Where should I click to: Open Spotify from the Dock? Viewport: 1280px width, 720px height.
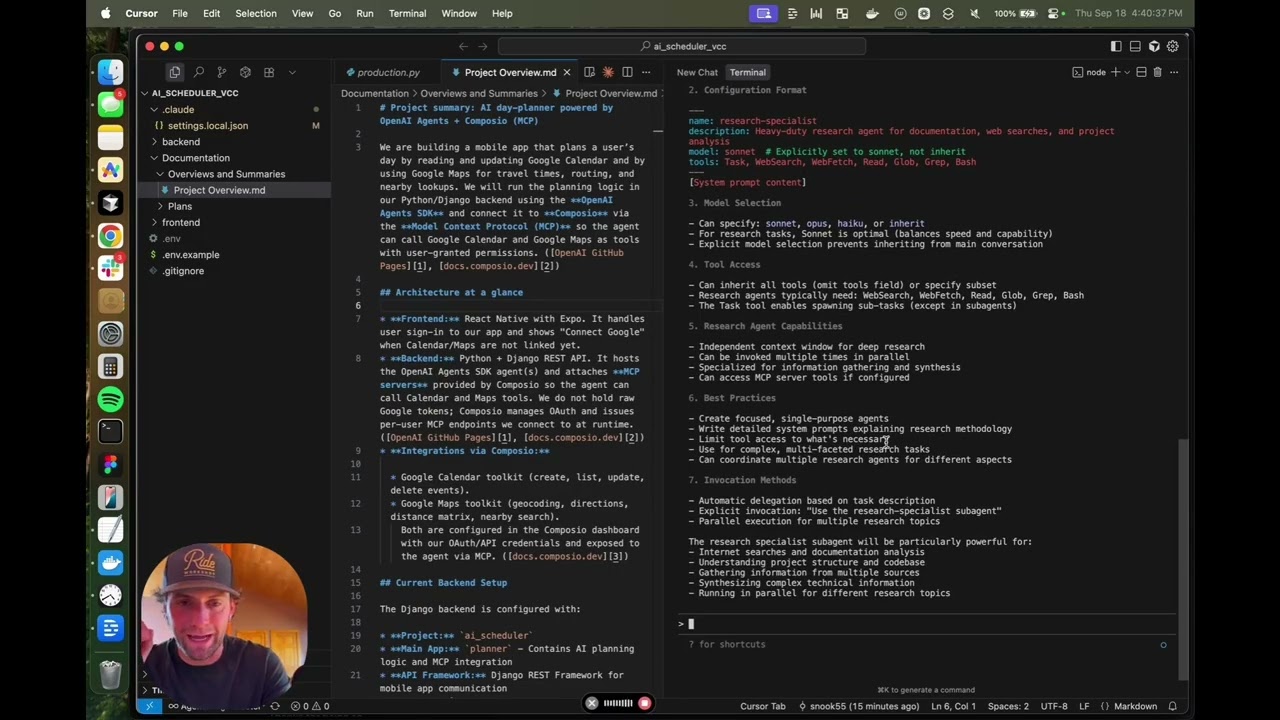click(x=111, y=399)
